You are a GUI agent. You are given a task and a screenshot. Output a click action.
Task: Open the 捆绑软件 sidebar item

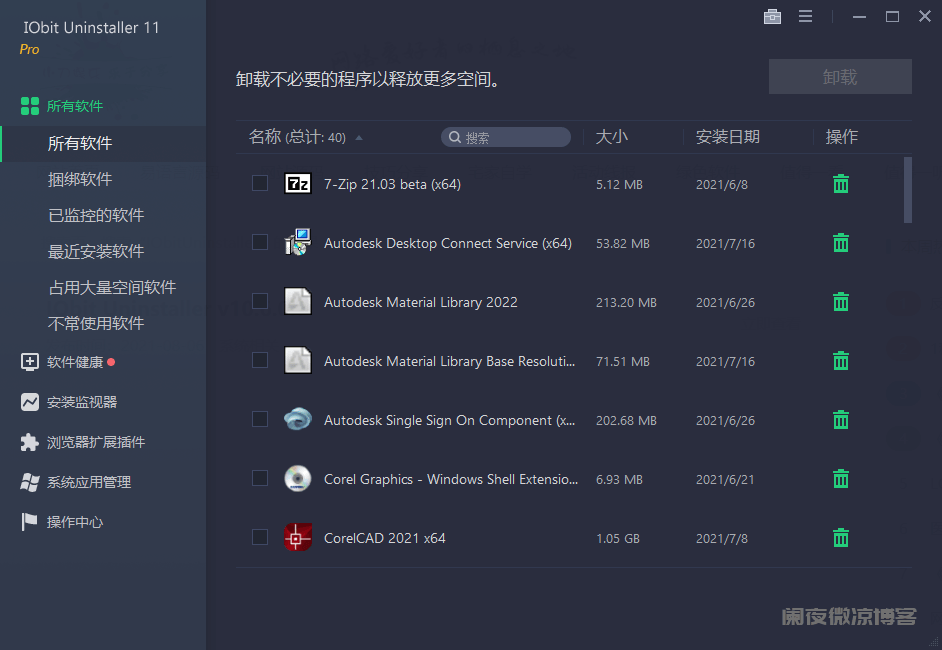point(80,179)
